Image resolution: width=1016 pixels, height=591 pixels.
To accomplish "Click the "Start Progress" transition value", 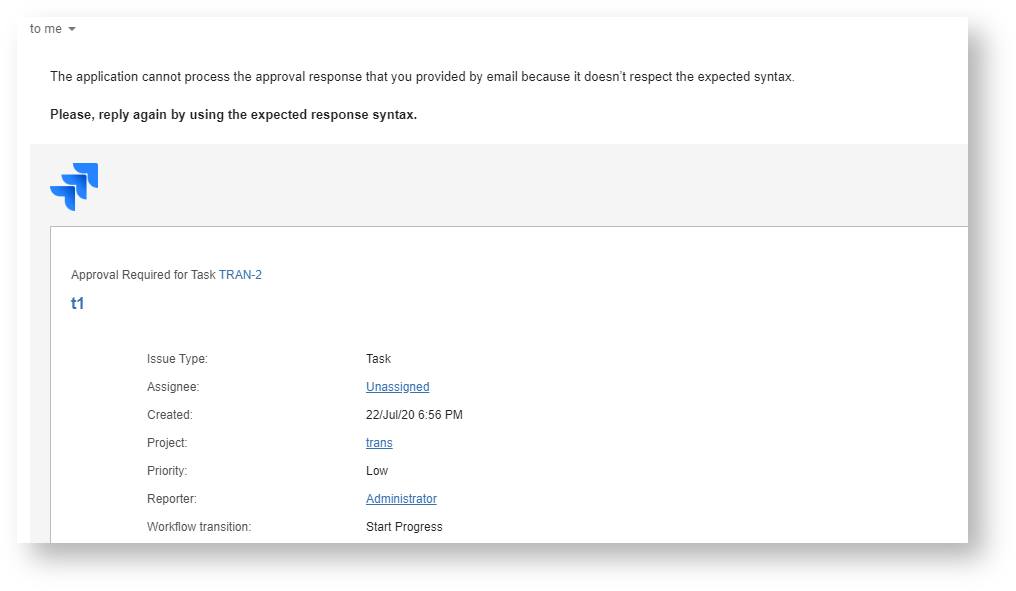I will click(404, 527).
